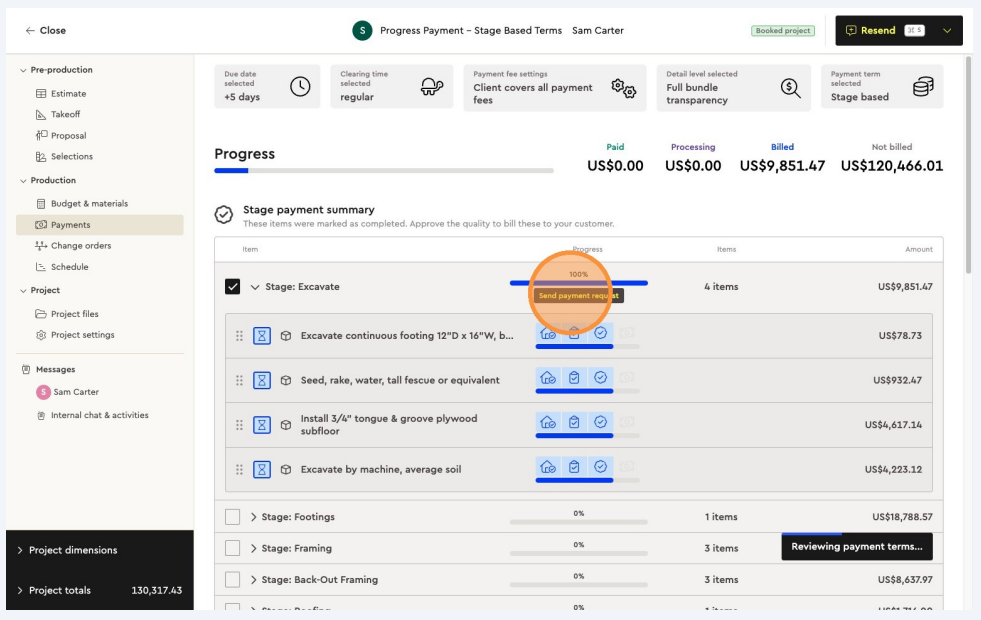Go to Budget & materials page
This screenshot has height=620, width=981.
pos(89,204)
